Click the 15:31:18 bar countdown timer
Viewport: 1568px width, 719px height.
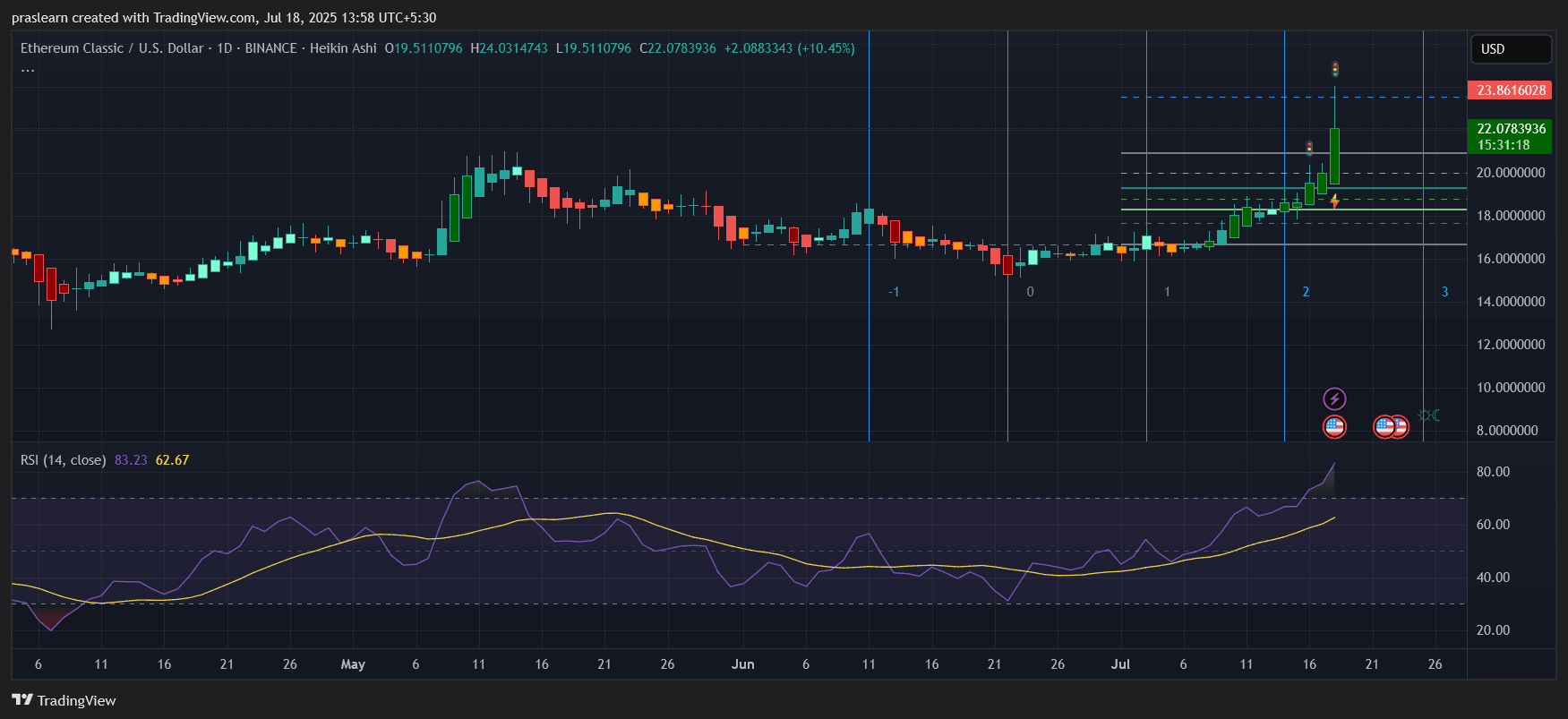click(1504, 145)
